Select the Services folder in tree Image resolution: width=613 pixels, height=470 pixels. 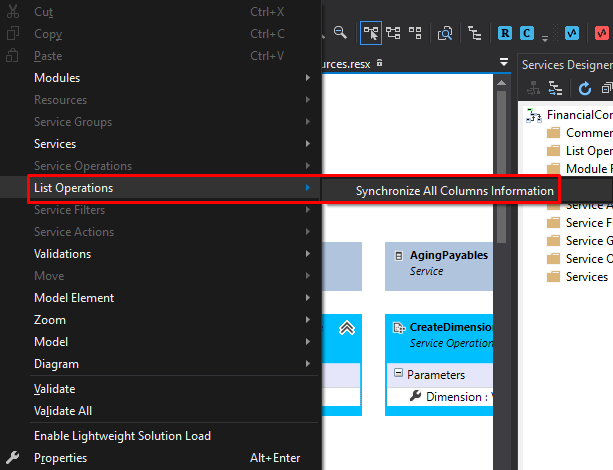coord(577,277)
